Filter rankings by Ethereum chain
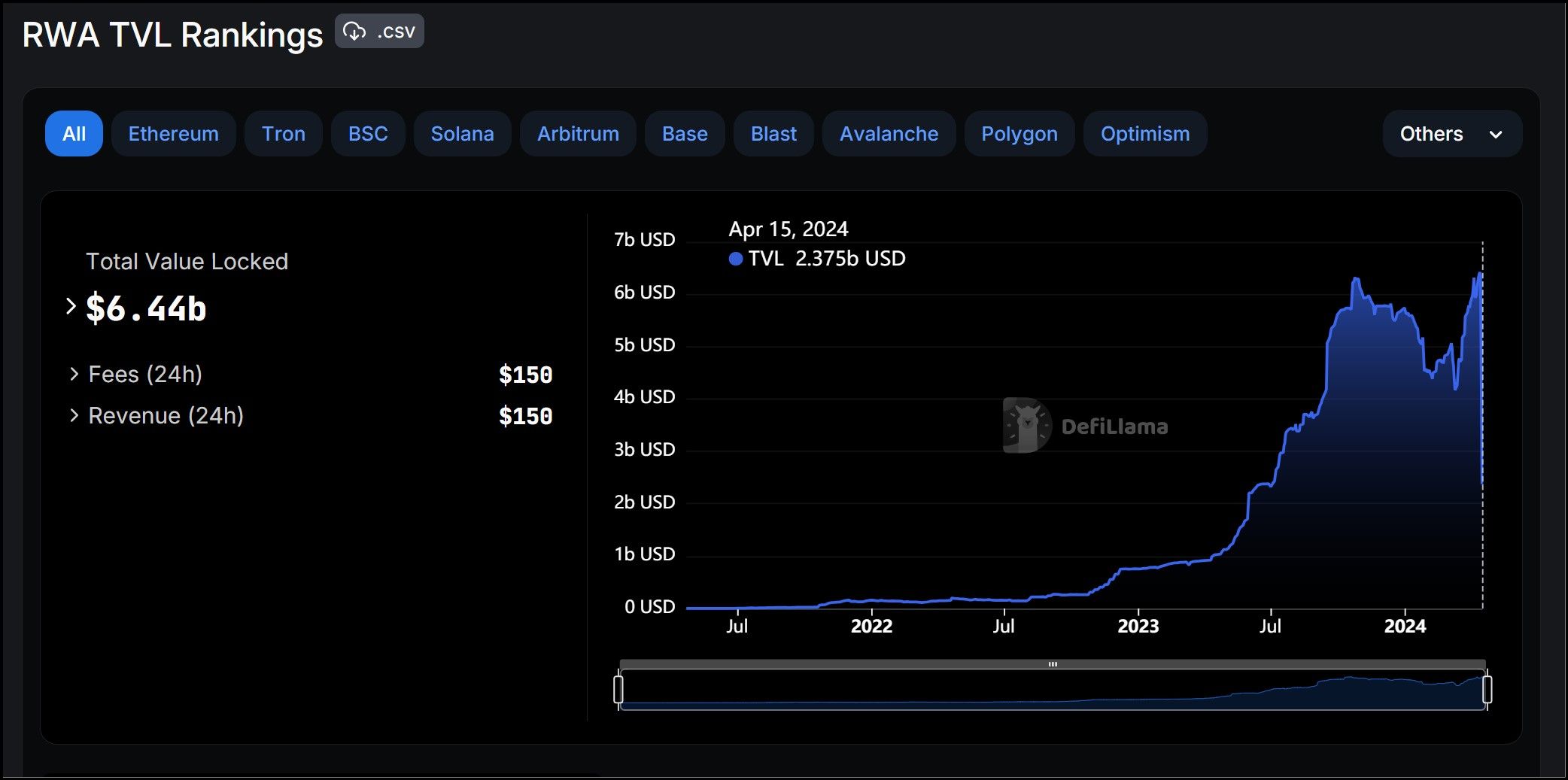 tap(173, 134)
